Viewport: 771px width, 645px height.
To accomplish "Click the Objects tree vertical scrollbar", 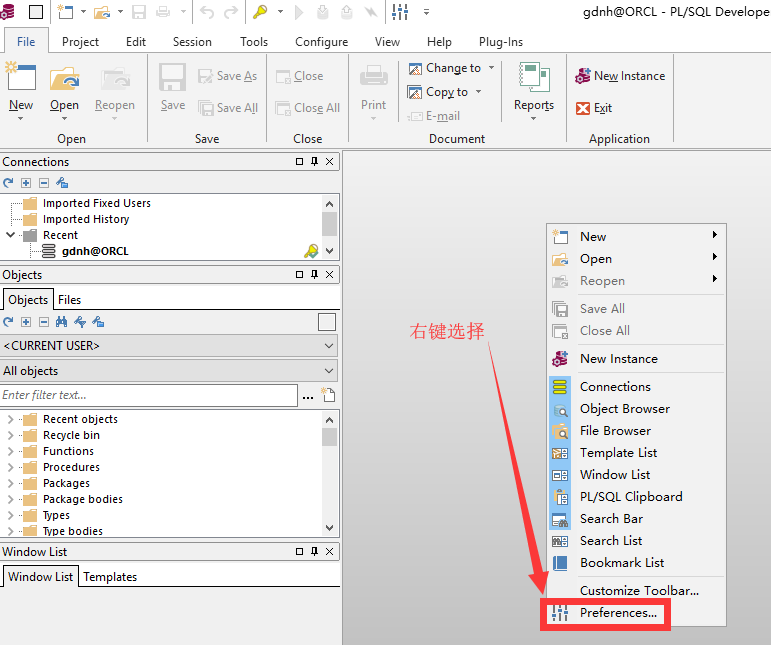I will click(329, 474).
